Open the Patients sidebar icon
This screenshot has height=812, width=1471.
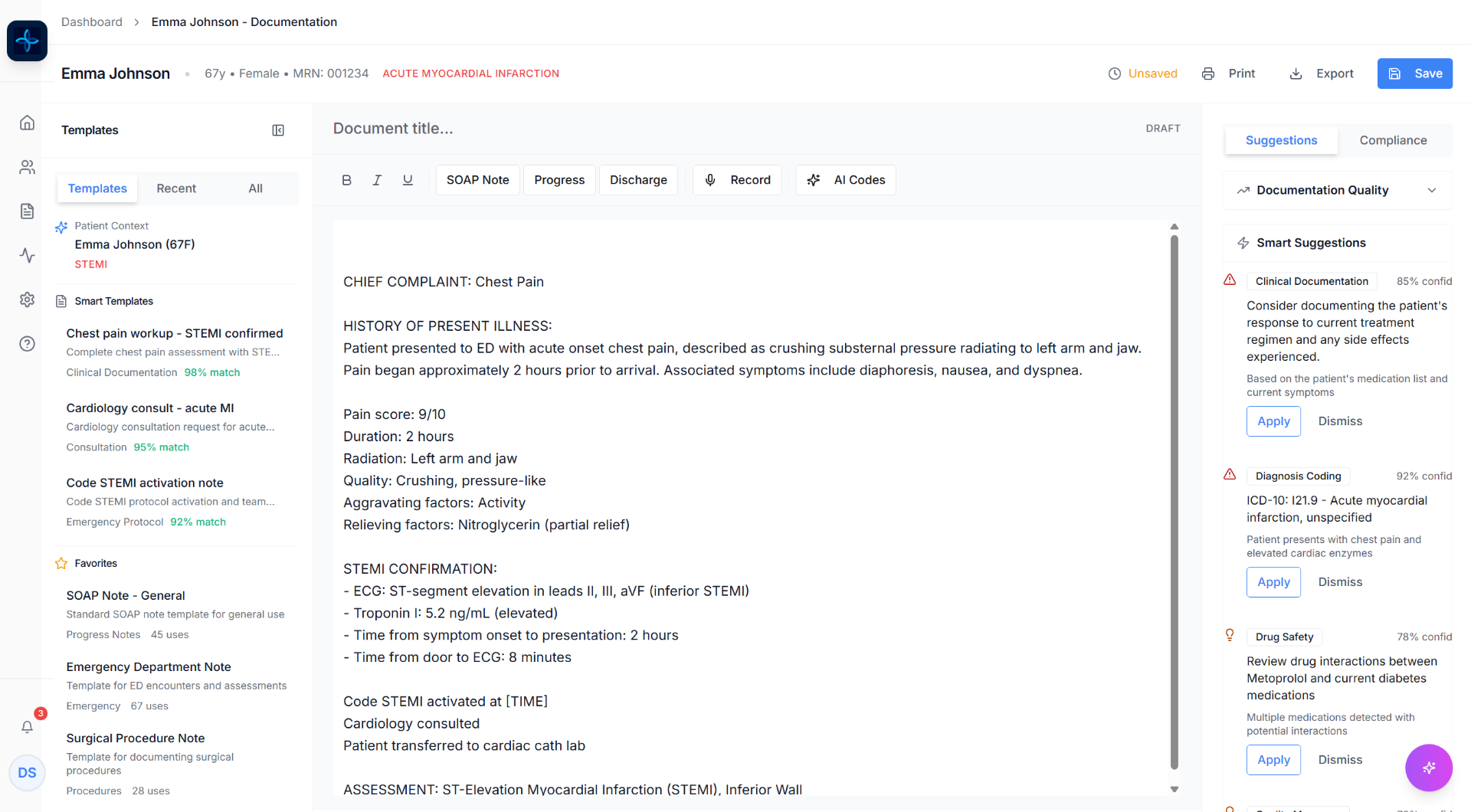27,167
